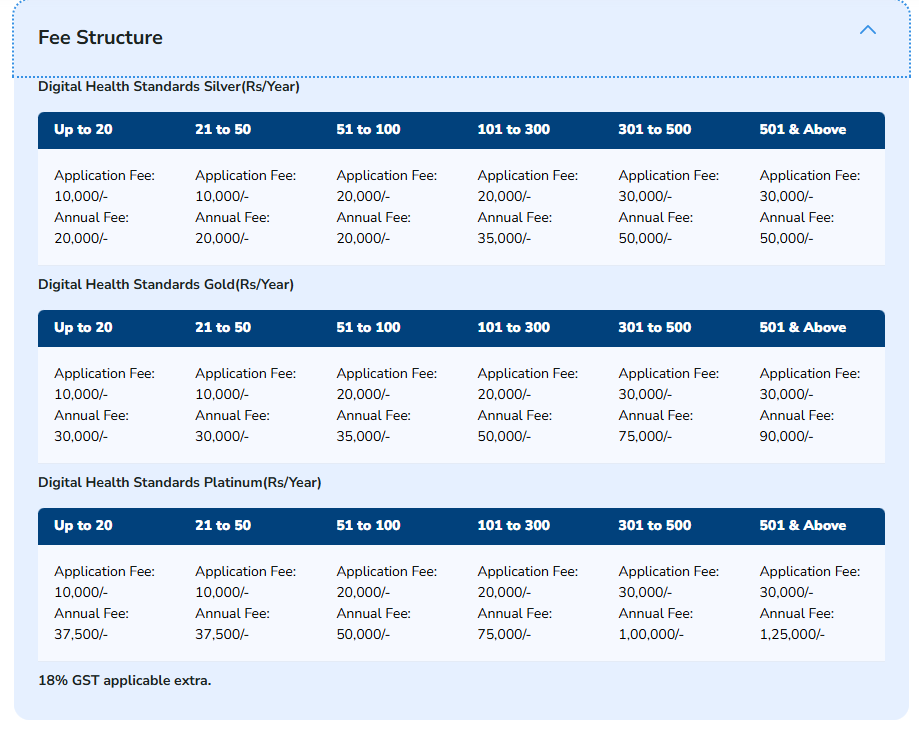Collapse Fee Structure with the chevron icon
The image size is (919, 737).
(867, 30)
